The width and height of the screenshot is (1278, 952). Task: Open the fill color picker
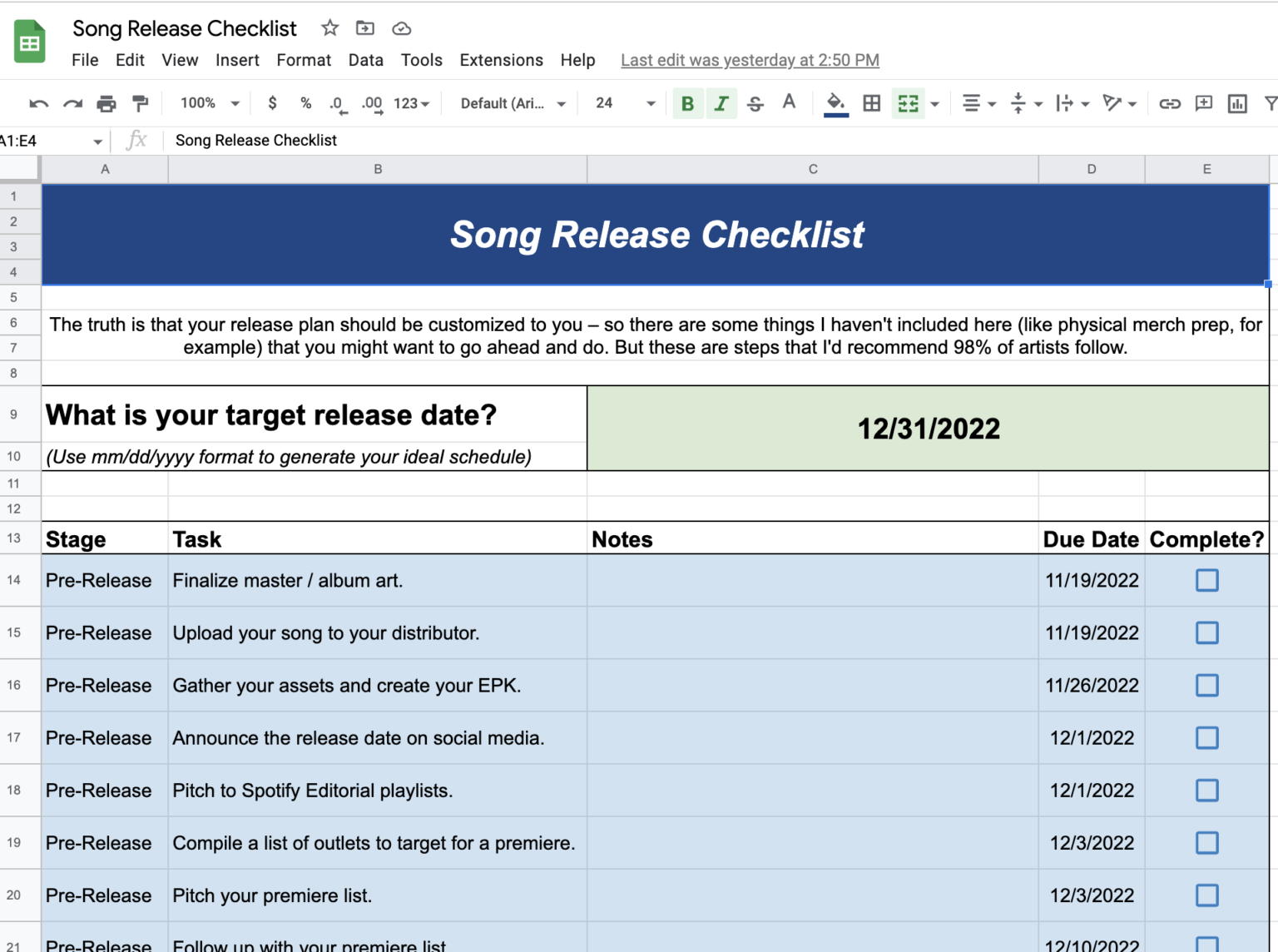[x=835, y=104]
